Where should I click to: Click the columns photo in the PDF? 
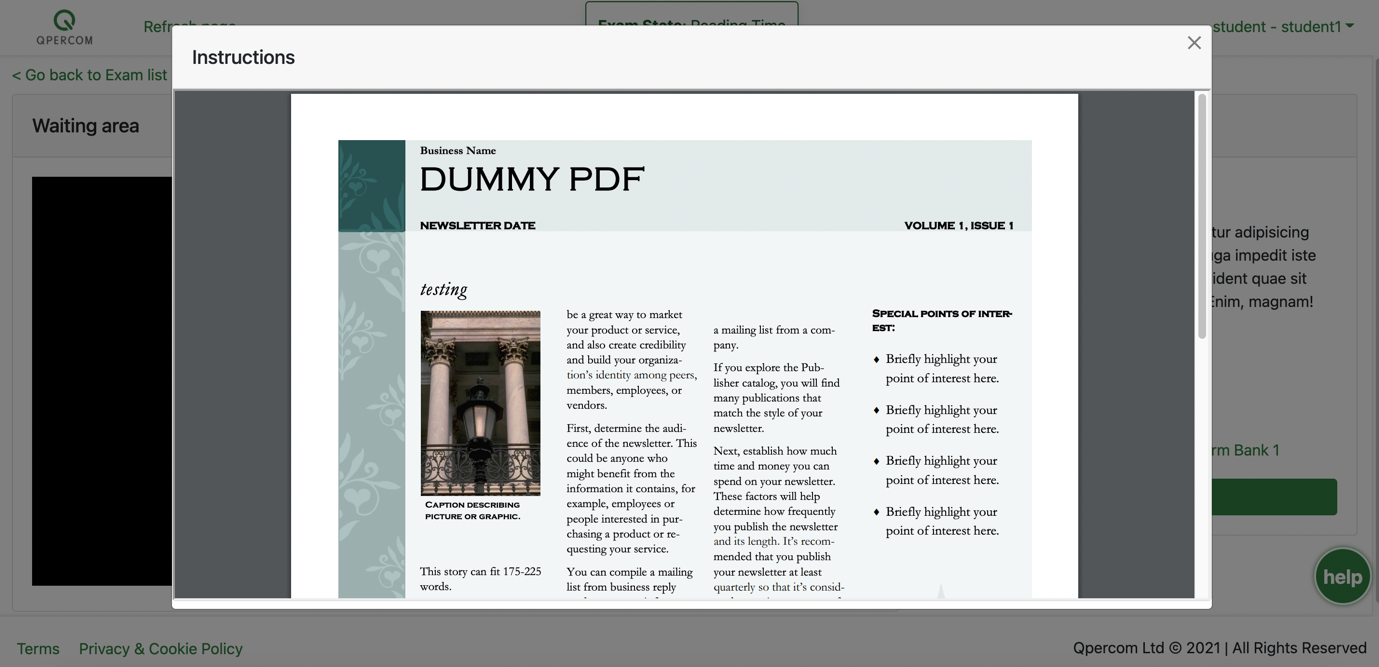click(x=480, y=403)
